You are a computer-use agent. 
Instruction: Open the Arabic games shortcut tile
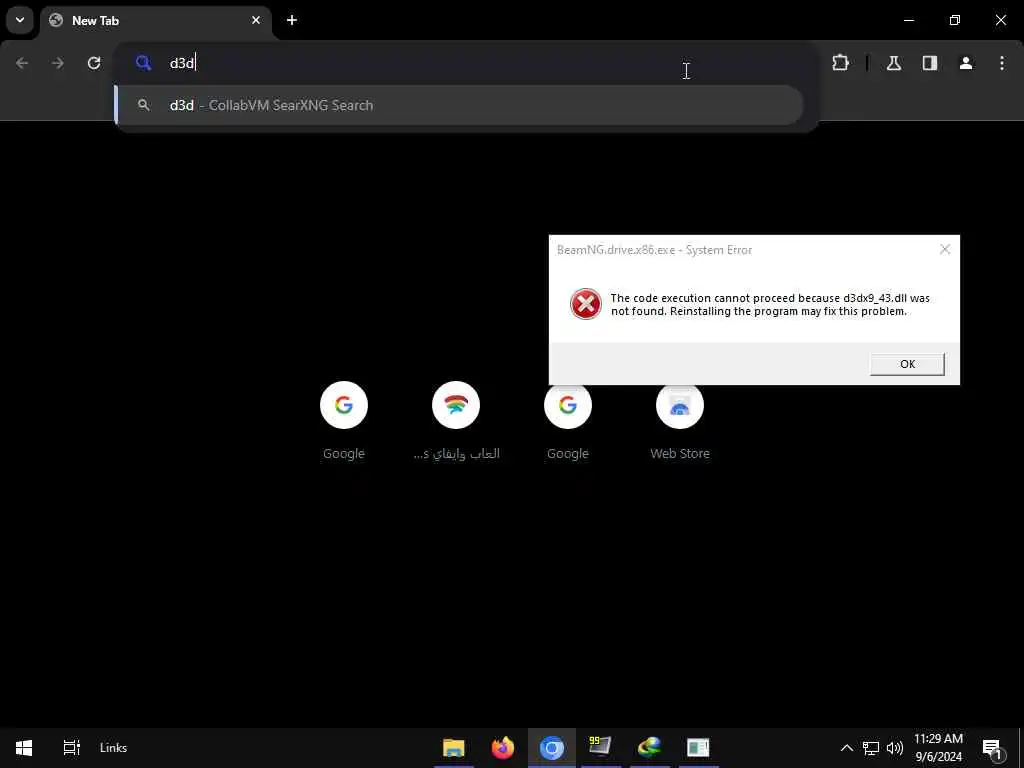click(456, 422)
